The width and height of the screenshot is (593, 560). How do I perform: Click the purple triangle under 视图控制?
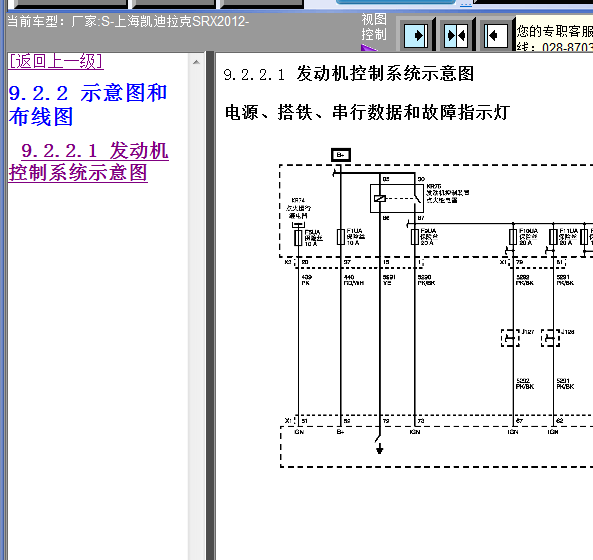369,48
